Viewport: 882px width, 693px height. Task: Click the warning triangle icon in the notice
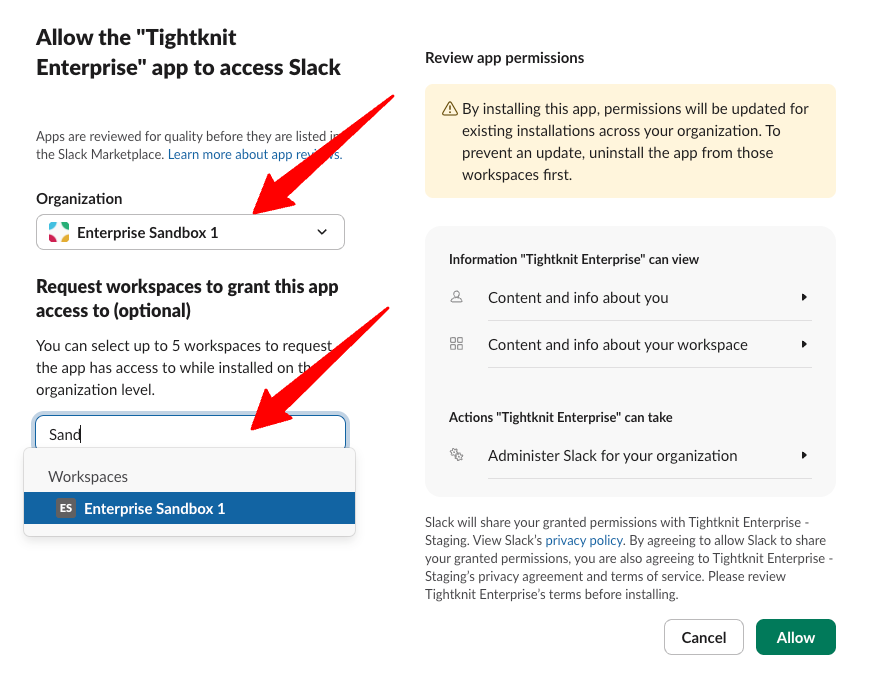450,109
